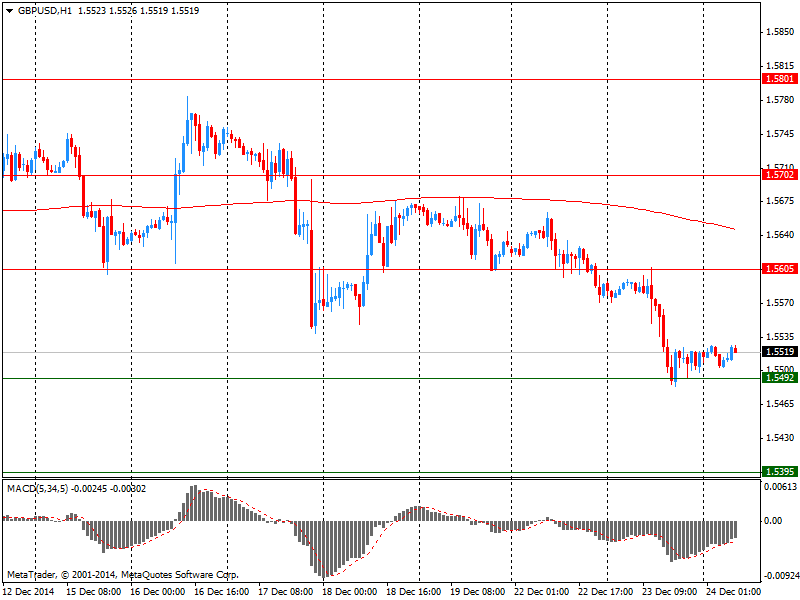Click the 1.5850 price scale value

pos(780,32)
